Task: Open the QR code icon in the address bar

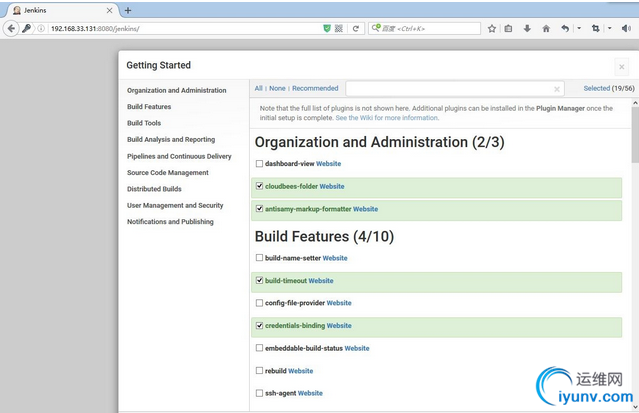Action: pos(339,29)
